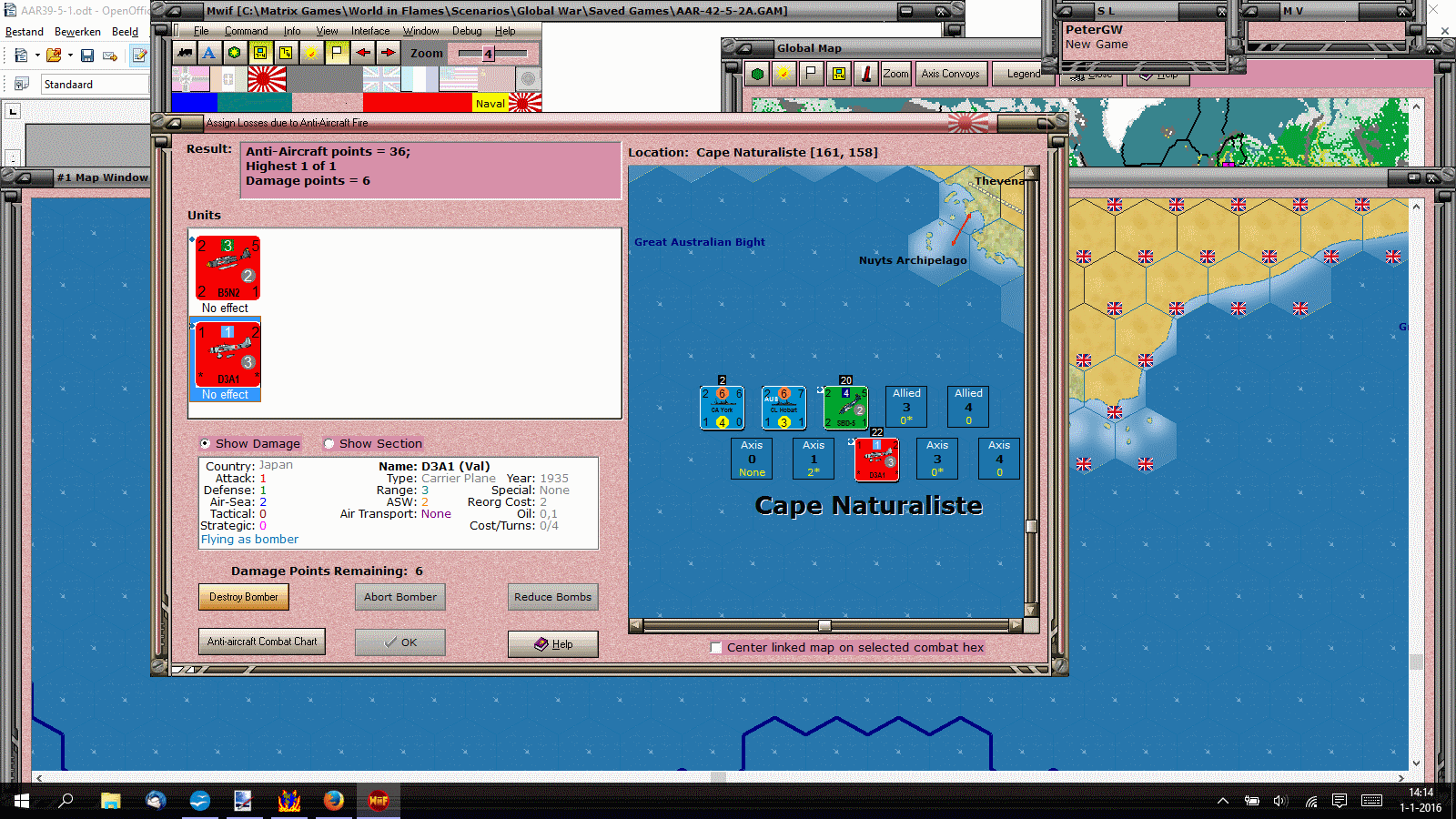Click the MWiF taskbar icon

coord(379,801)
